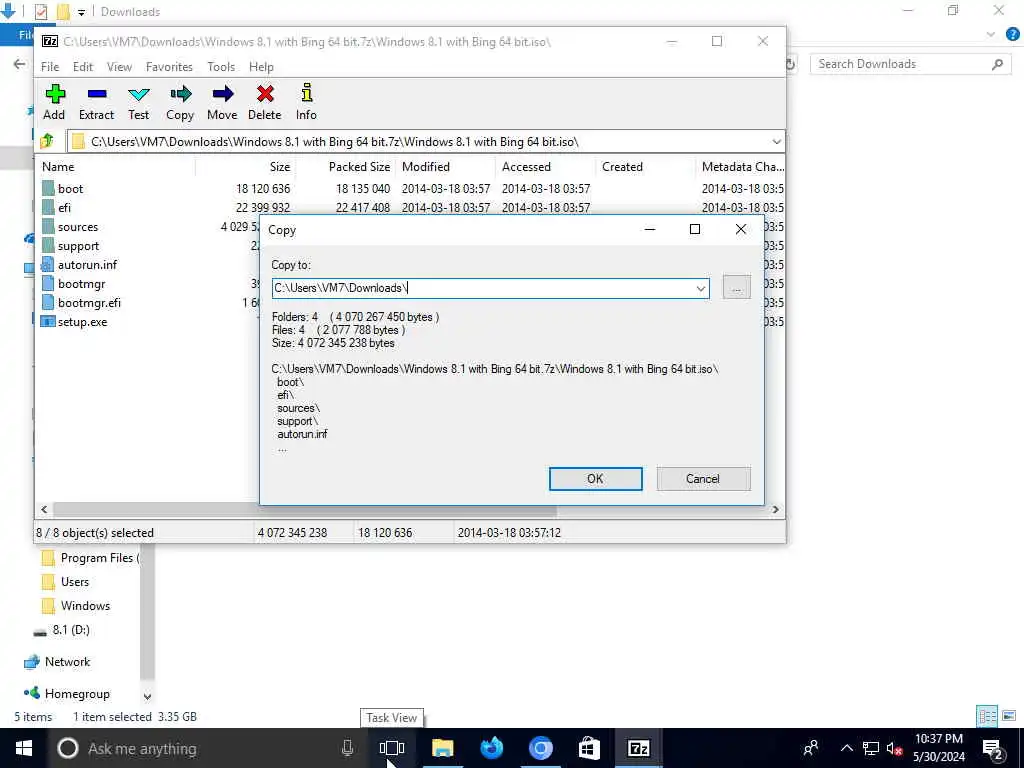Select Program Files in Explorer tree

(90, 558)
